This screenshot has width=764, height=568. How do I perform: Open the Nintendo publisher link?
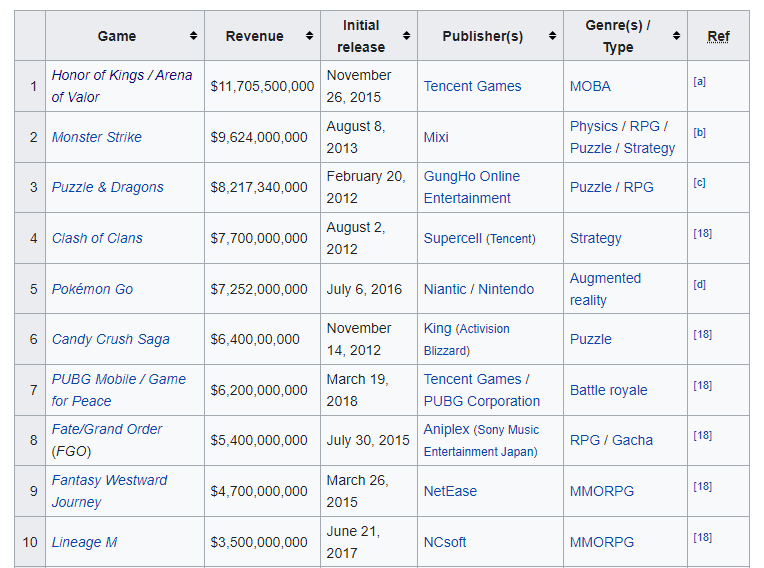[506, 289]
